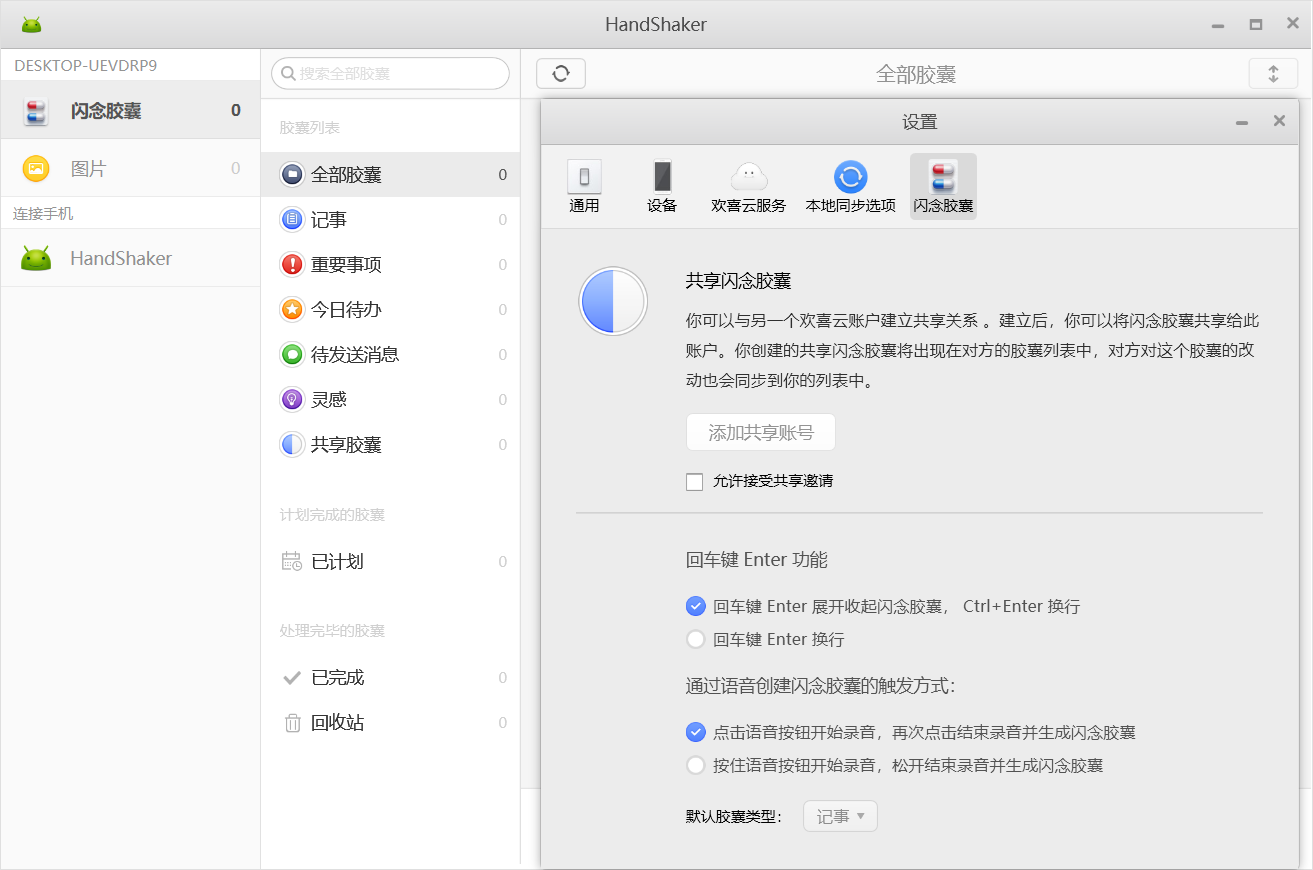This screenshot has height=870, width=1313.
Task: Select the HandShaker phone device entry
Action: tap(130, 258)
